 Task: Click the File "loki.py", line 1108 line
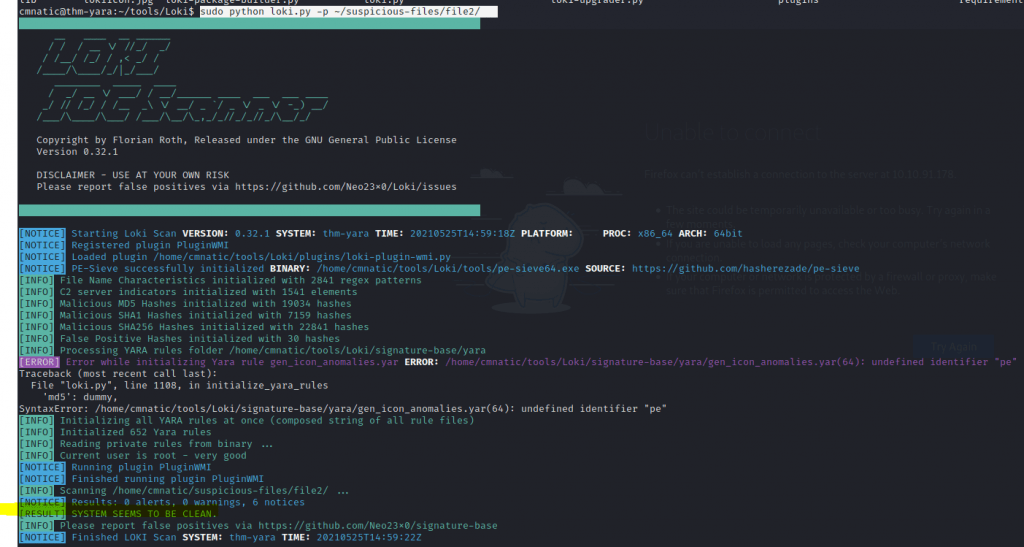pyautogui.click(x=179, y=386)
